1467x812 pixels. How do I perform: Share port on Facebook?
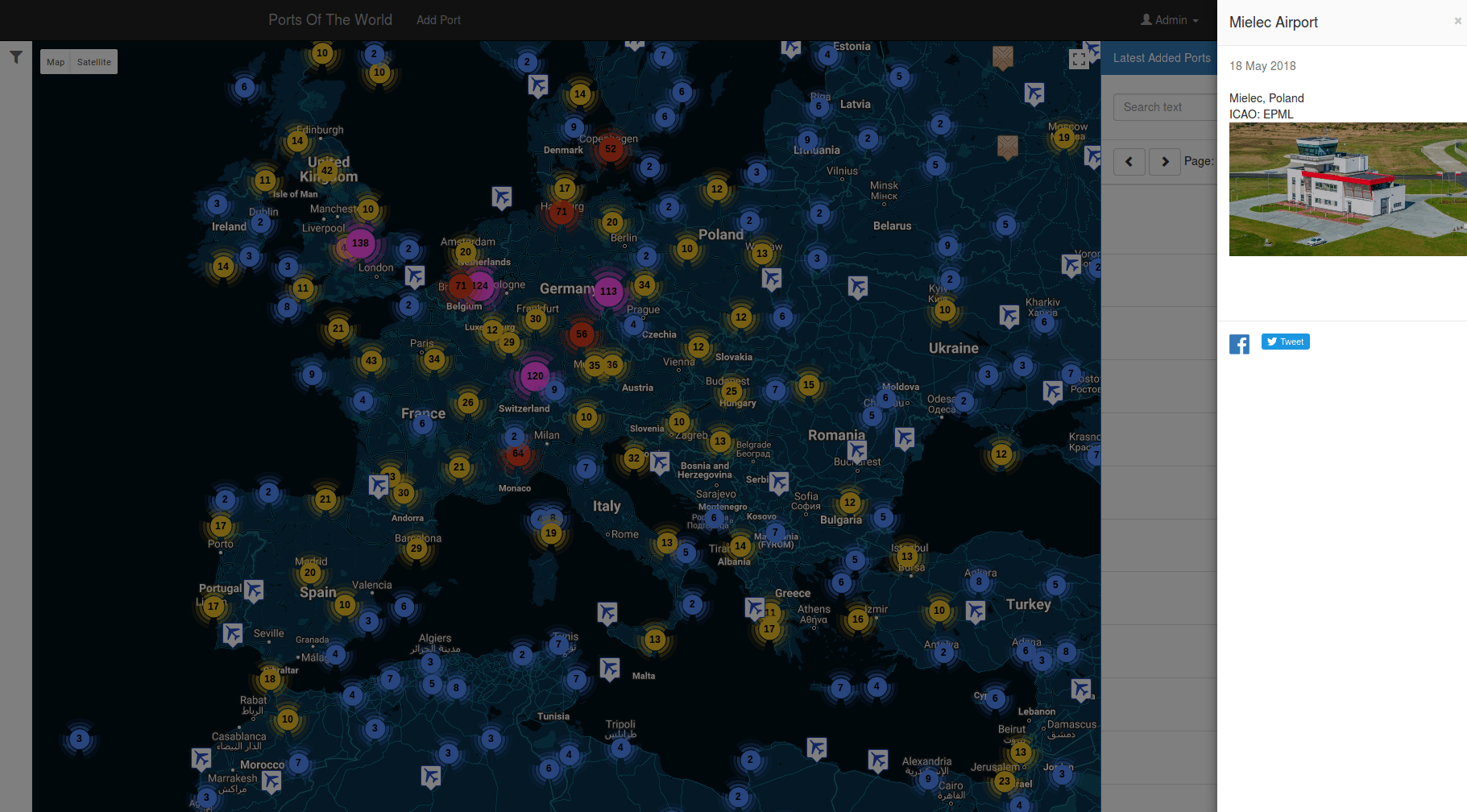tap(1239, 344)
